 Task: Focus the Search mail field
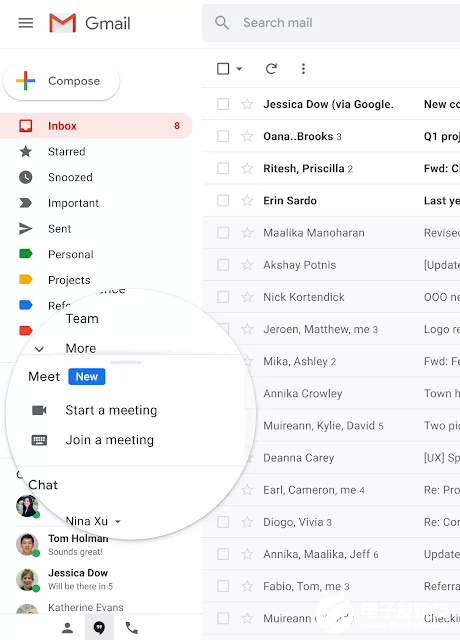(x=331, y=23)
